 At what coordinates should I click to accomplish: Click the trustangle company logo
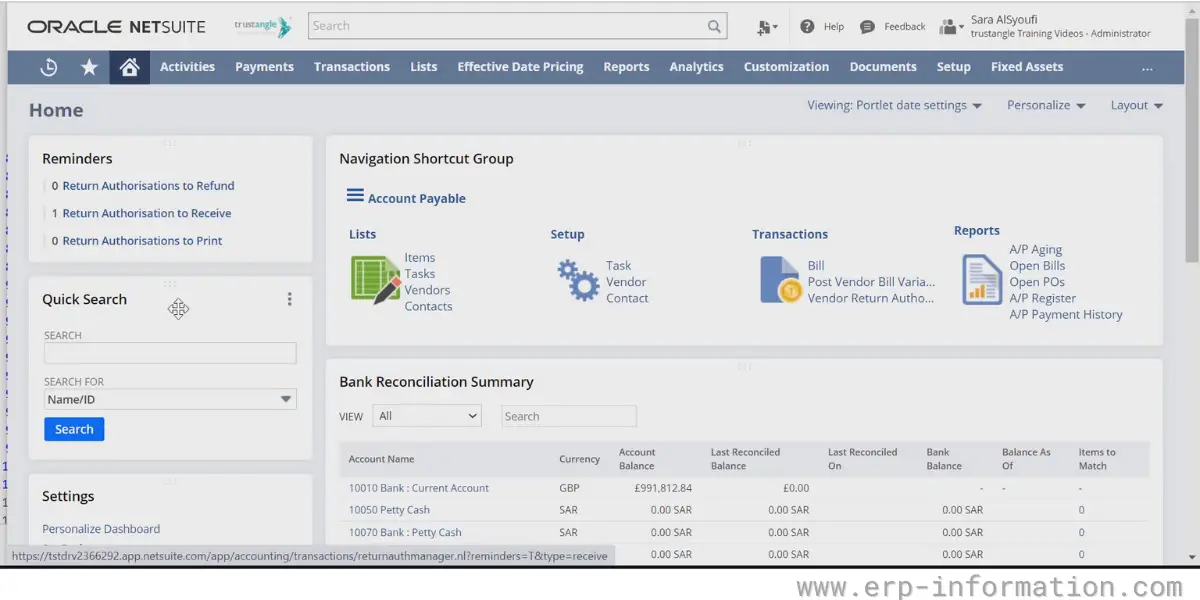tap(263, 27)
